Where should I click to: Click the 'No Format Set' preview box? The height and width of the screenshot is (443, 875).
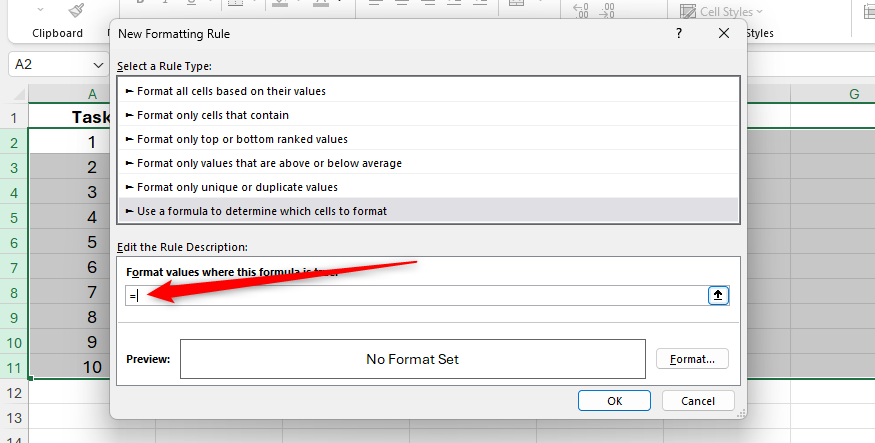412,359
